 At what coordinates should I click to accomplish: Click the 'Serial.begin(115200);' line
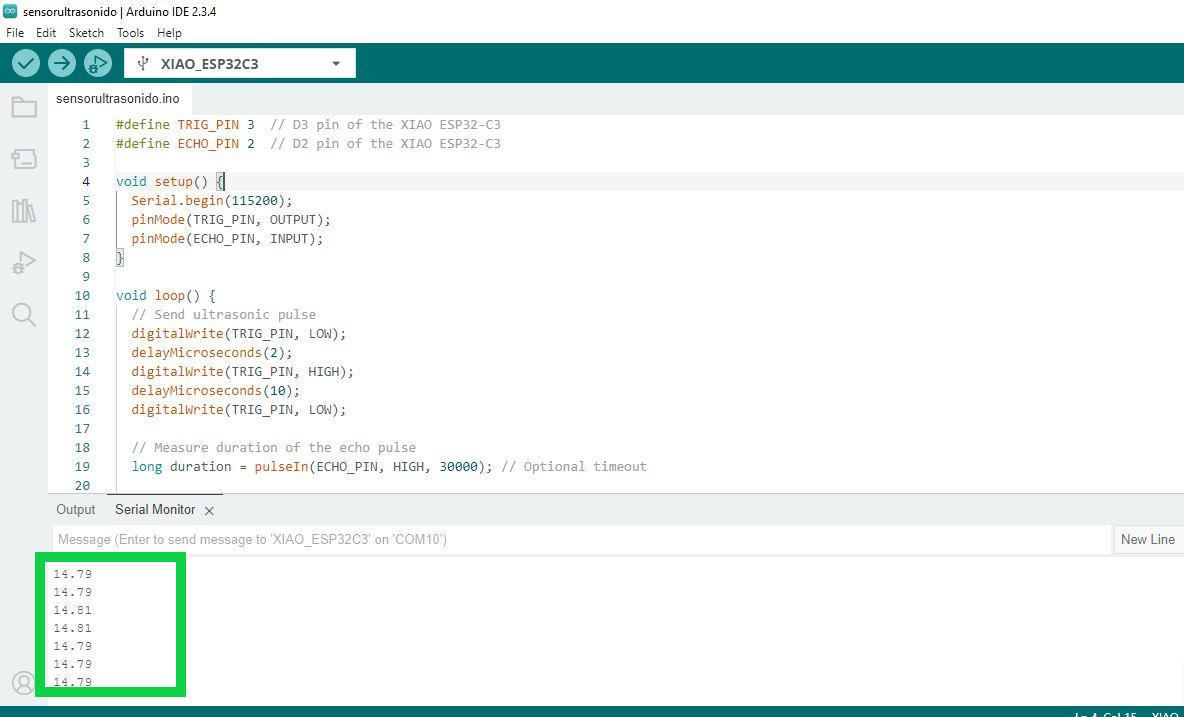click(x=211, y=201)
